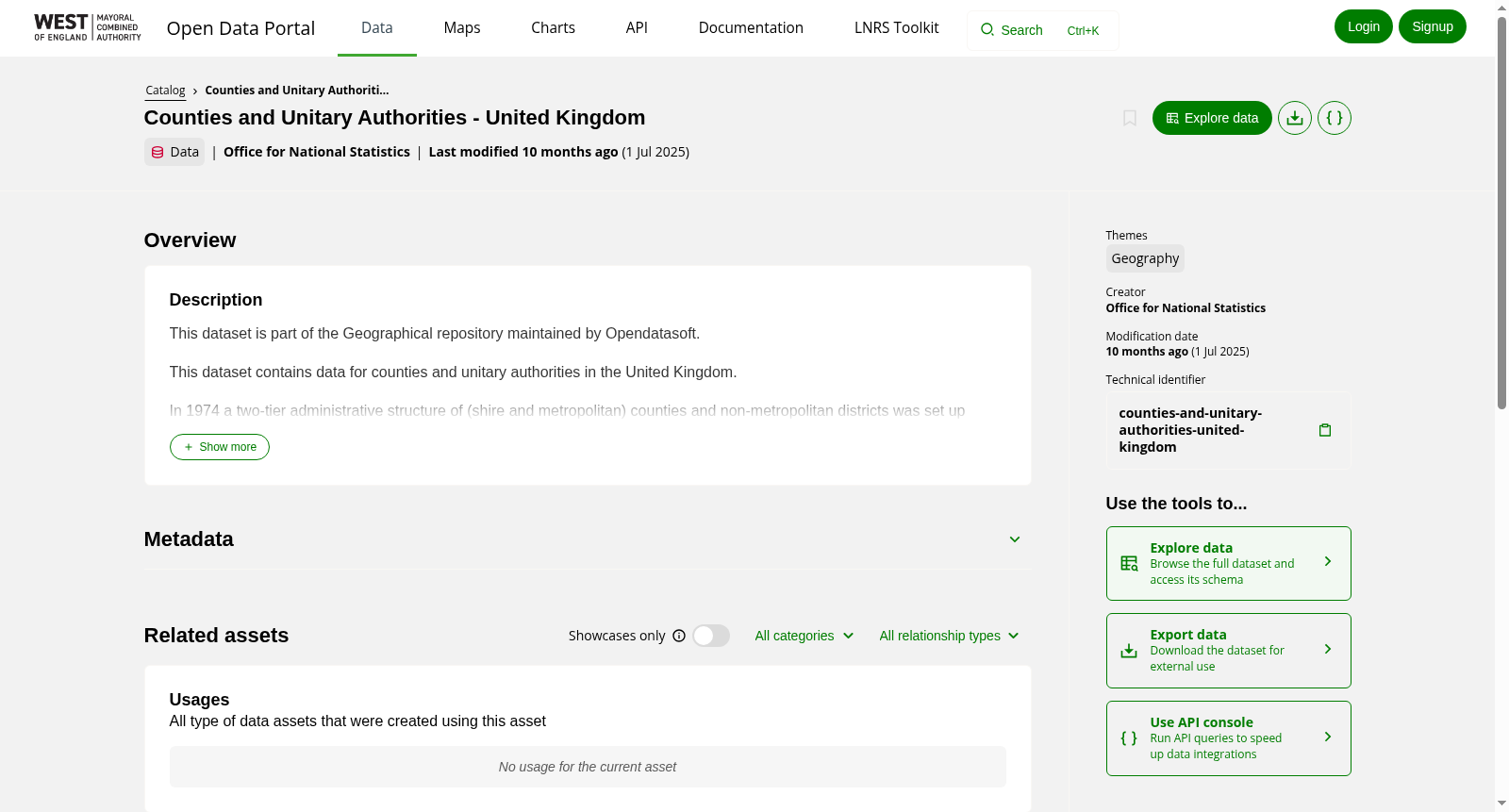Open the API console braces icon in header
The width and height of the screenshot is (1509, 812).
pyautogui.click(x=1335, y=118)
